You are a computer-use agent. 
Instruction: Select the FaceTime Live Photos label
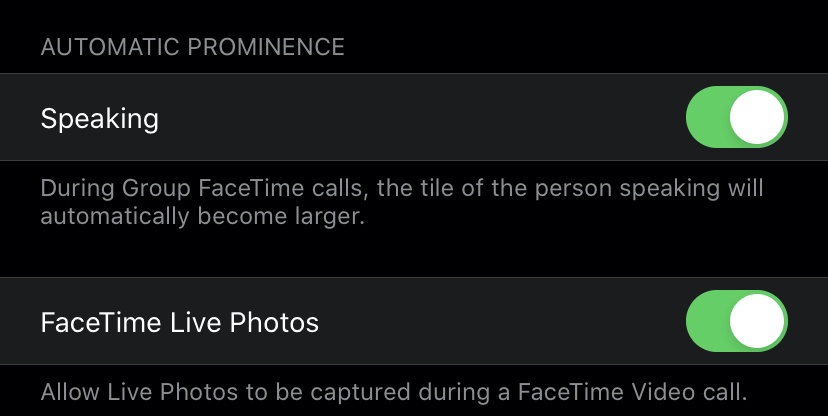[x=180, y=322]
